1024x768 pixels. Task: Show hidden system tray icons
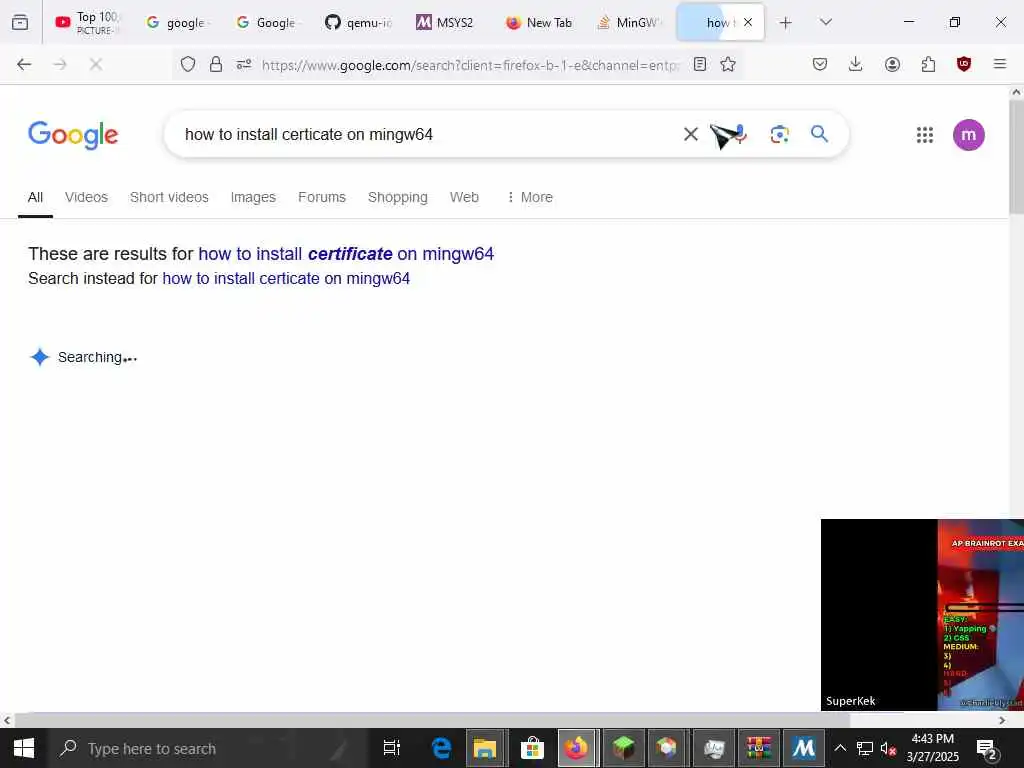click(840, 748)
